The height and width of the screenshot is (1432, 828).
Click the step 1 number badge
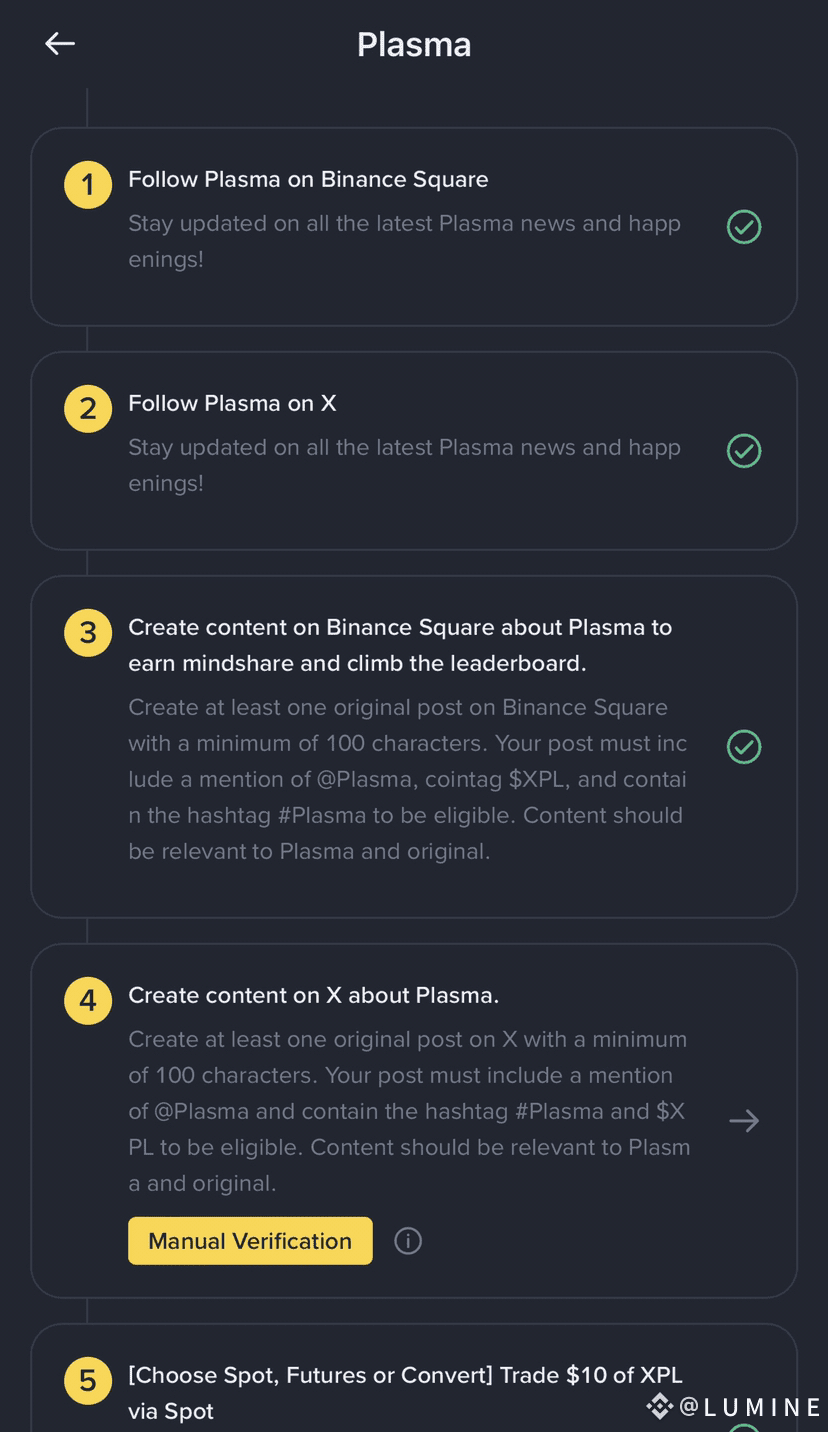pos(88,185)
